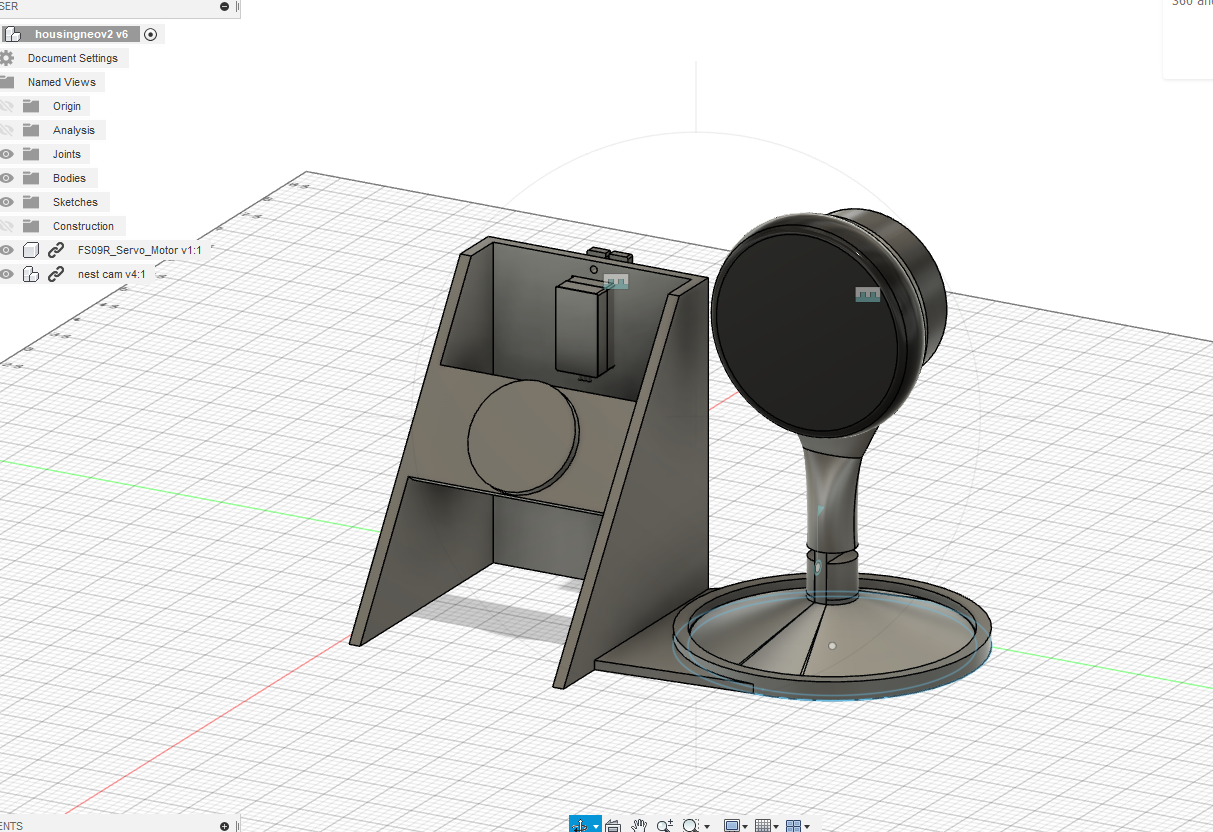Click Named Views in browser tree
1213x832 pixels.
tap(62, 82)
